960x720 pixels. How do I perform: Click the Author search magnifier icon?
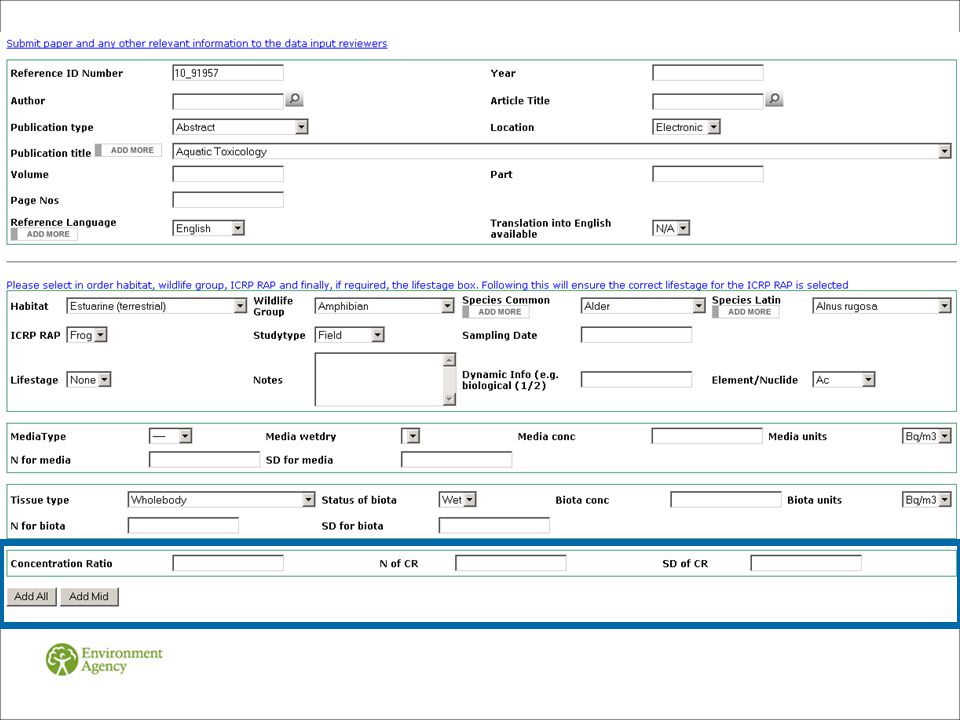point(294,99)
